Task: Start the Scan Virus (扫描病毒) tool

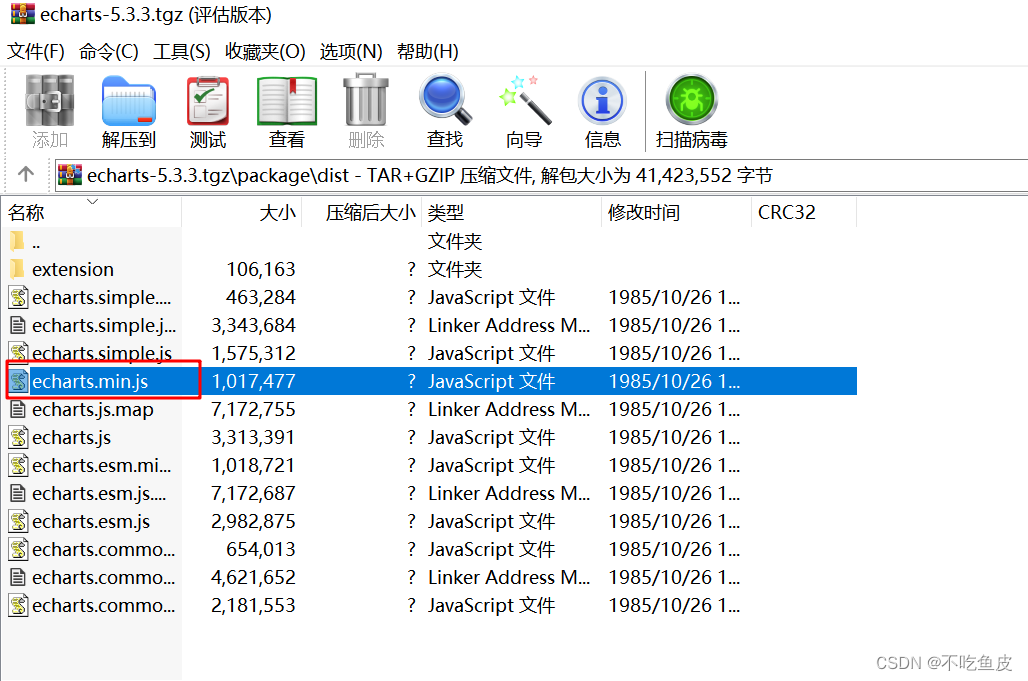Action: click(691, 99)
